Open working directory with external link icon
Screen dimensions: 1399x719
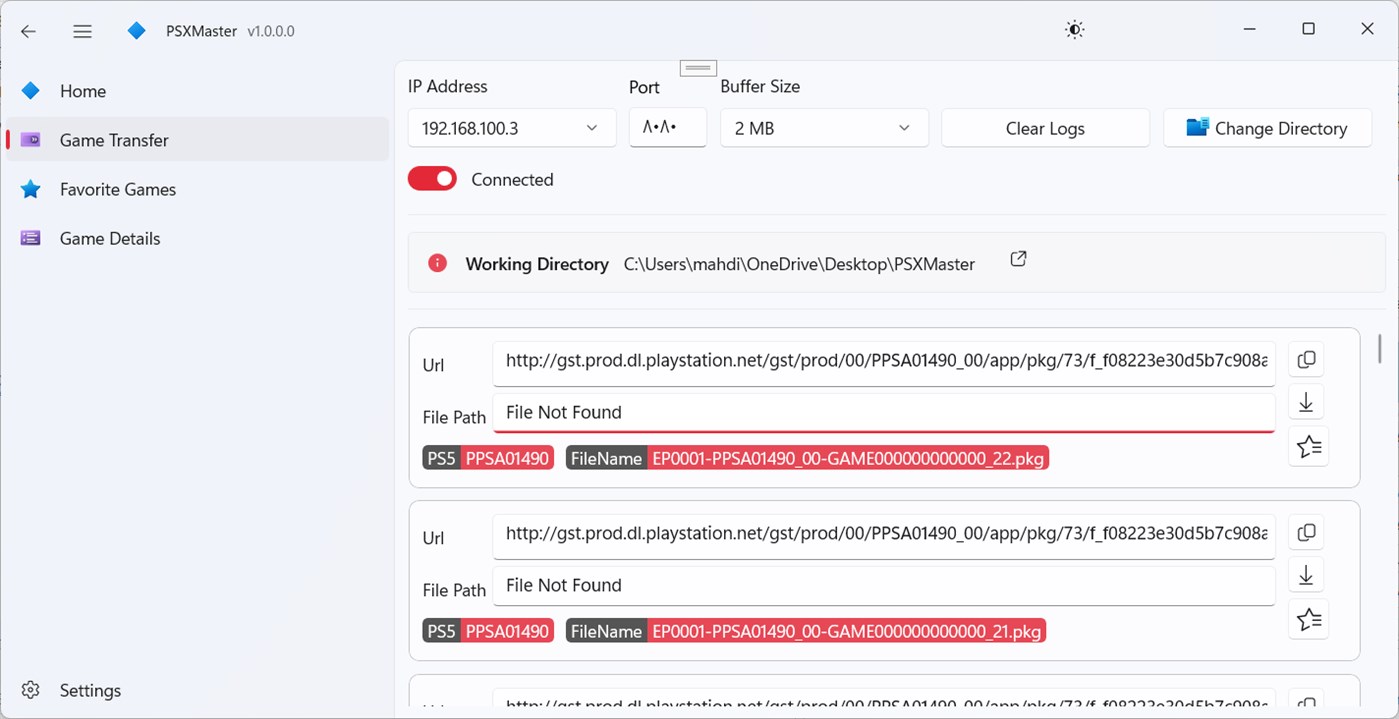point(1018,259)
